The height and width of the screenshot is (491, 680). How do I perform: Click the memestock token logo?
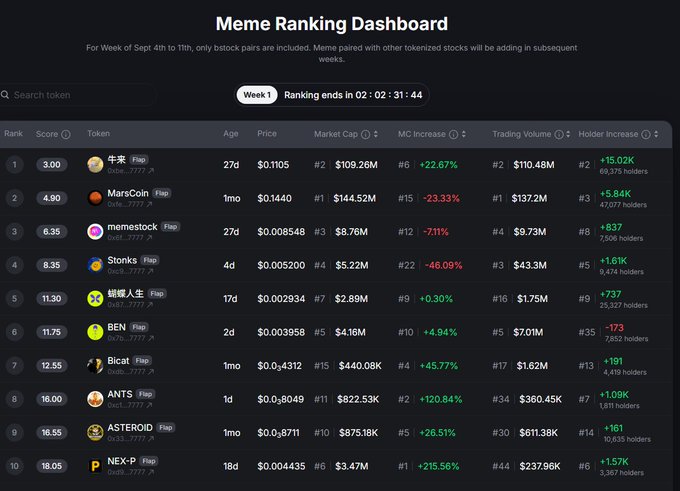(95, 232)
